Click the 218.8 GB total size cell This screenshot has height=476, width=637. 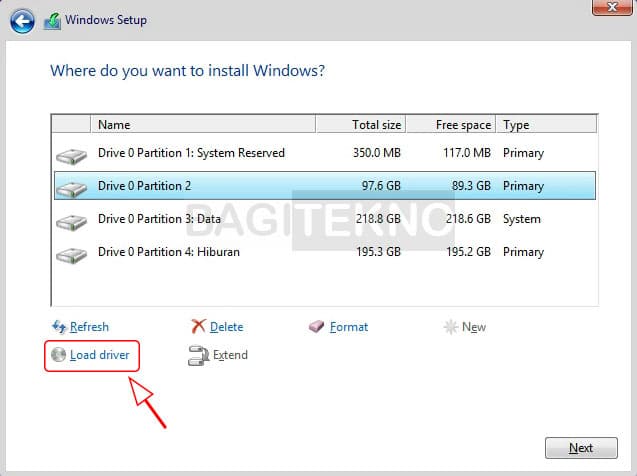(378, 219)
